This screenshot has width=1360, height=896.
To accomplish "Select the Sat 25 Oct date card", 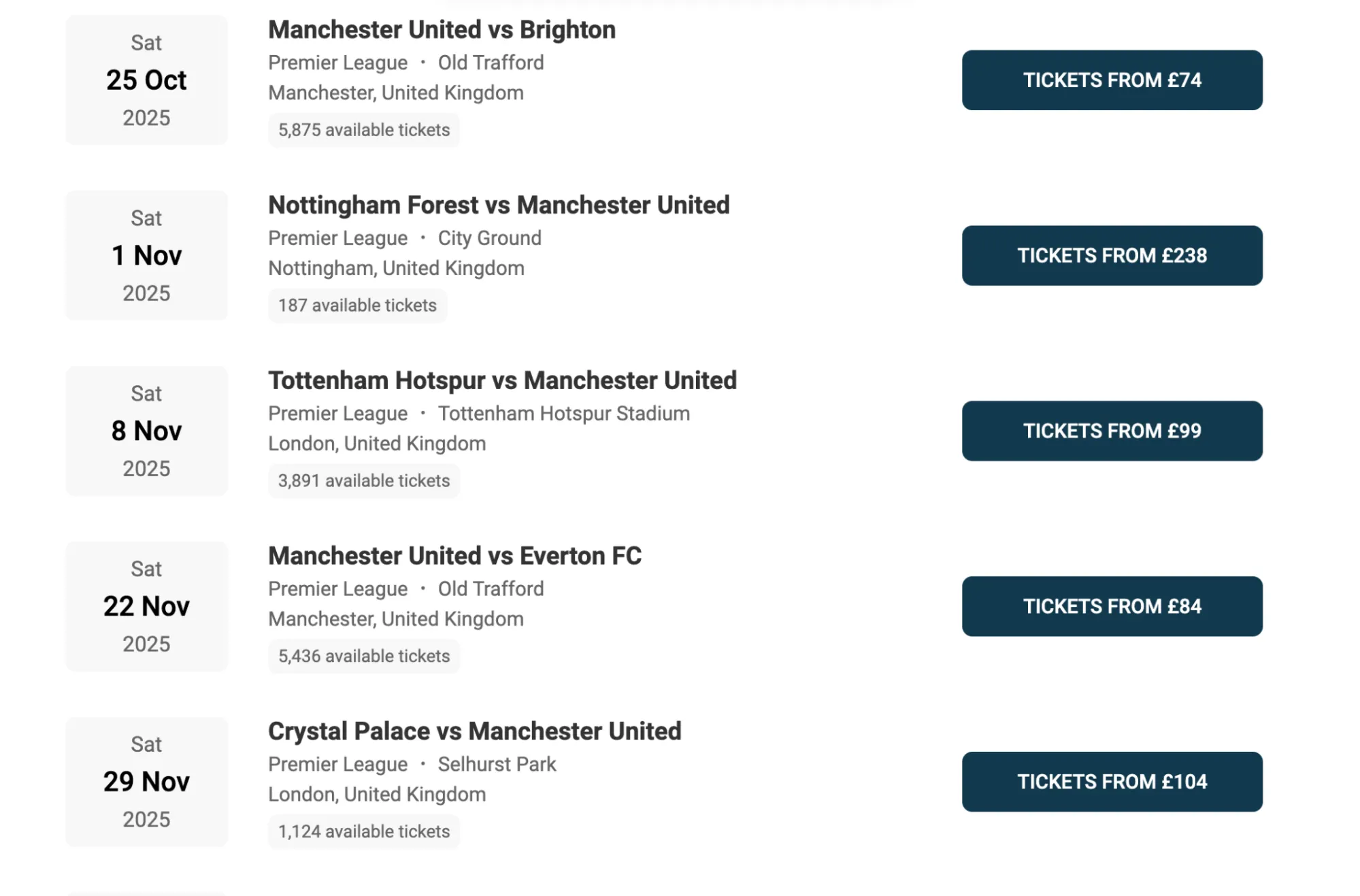I will click(x=146, y=80).
